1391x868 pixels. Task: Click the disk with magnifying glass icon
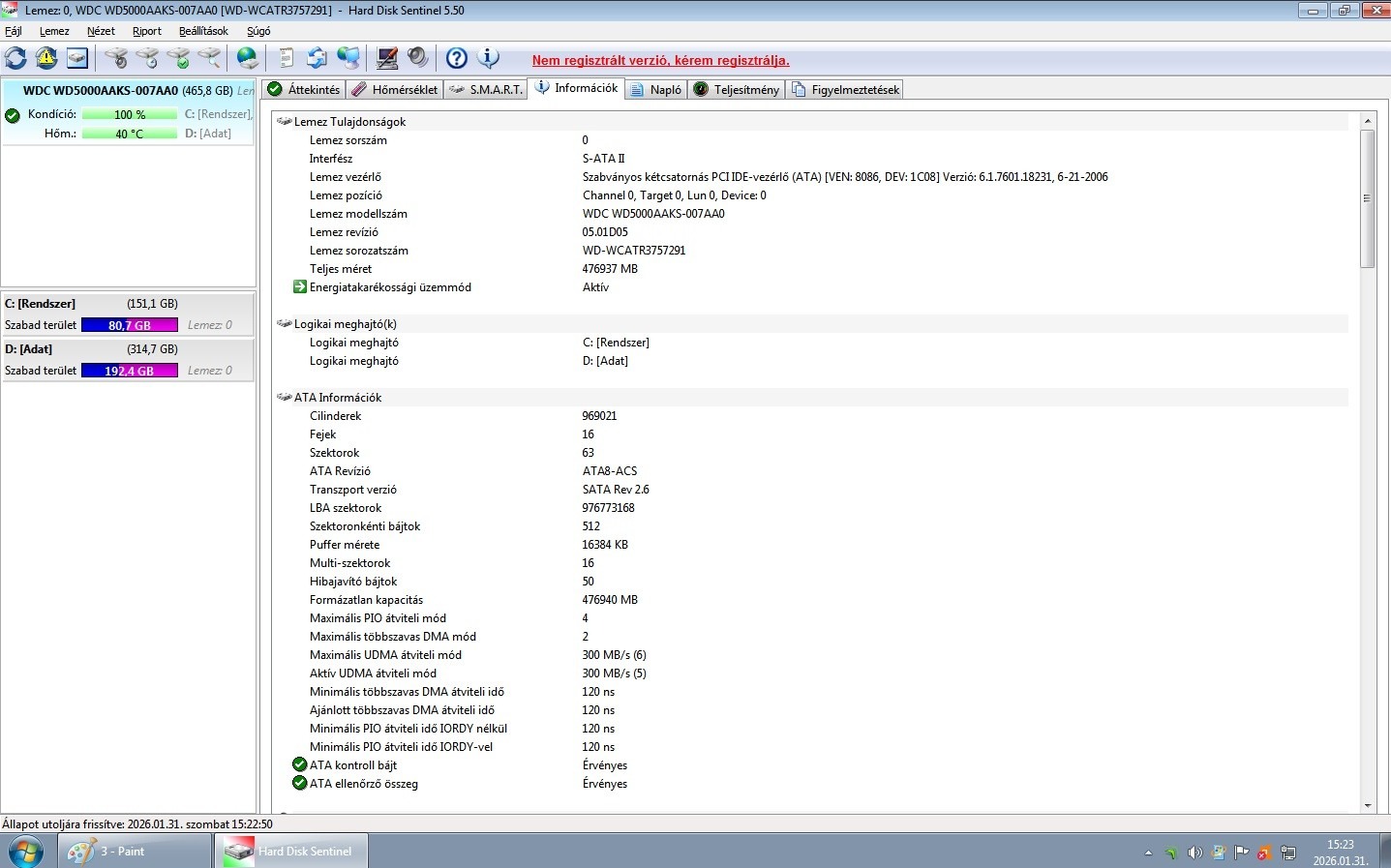[x=209, y=58]
